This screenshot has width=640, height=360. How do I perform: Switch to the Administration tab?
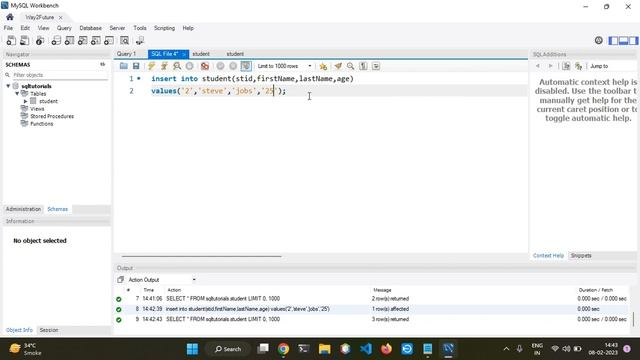pos(23,209)
